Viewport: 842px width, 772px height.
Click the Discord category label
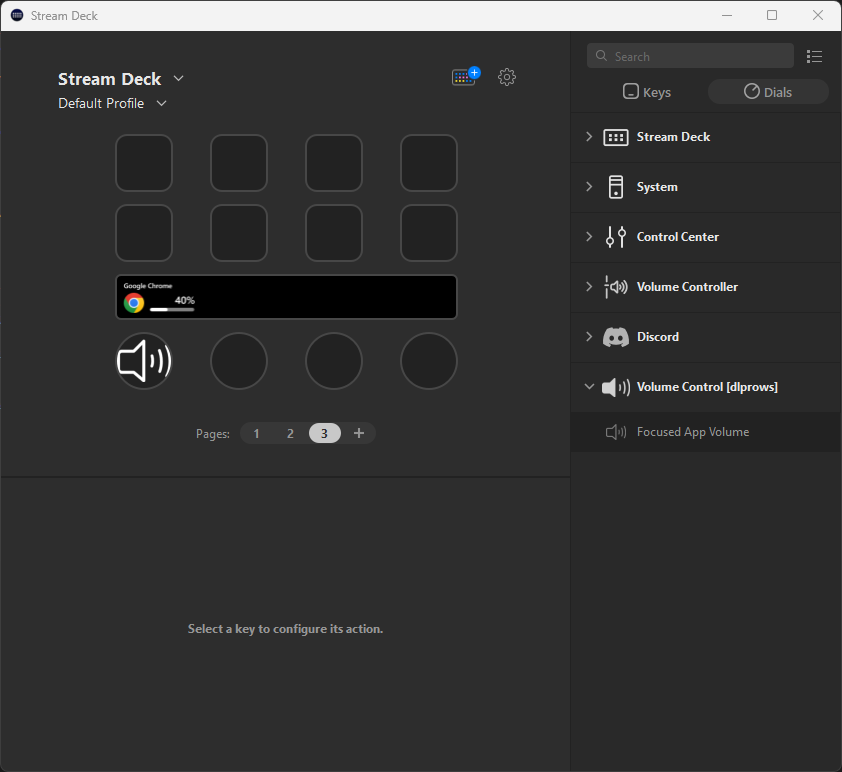click(x=658, y=337)
